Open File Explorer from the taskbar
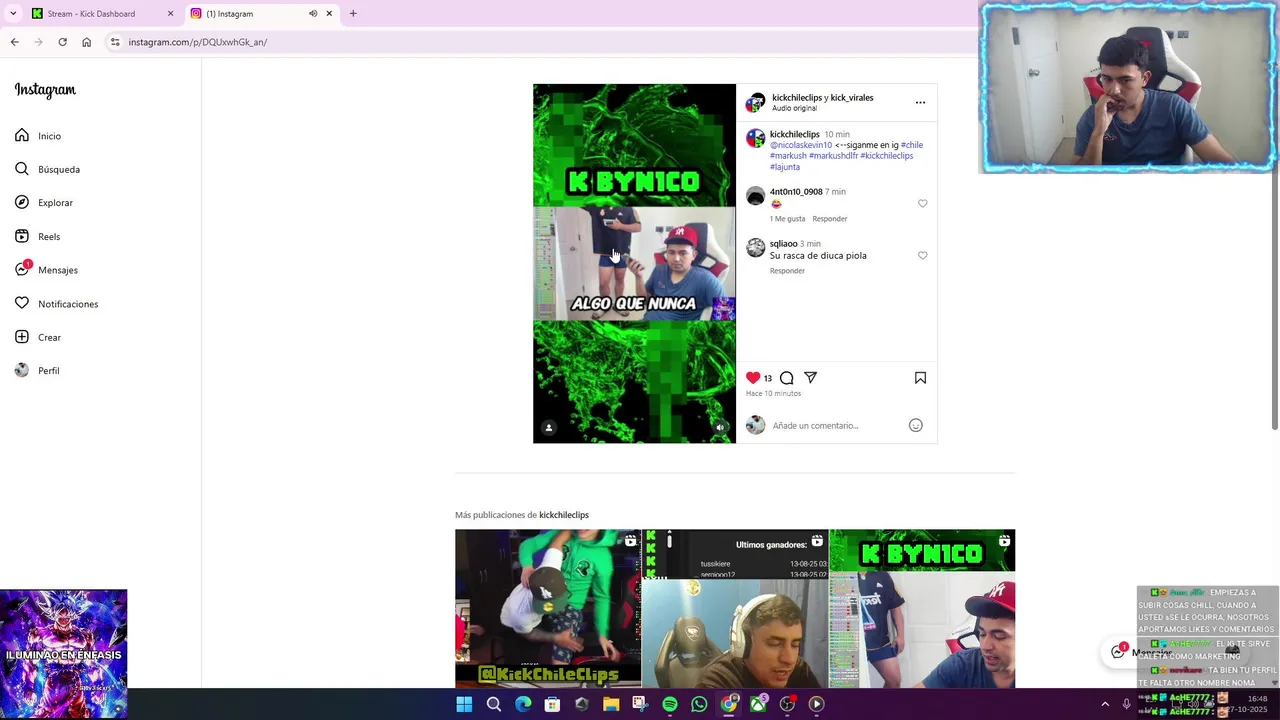 click(611, 704)
